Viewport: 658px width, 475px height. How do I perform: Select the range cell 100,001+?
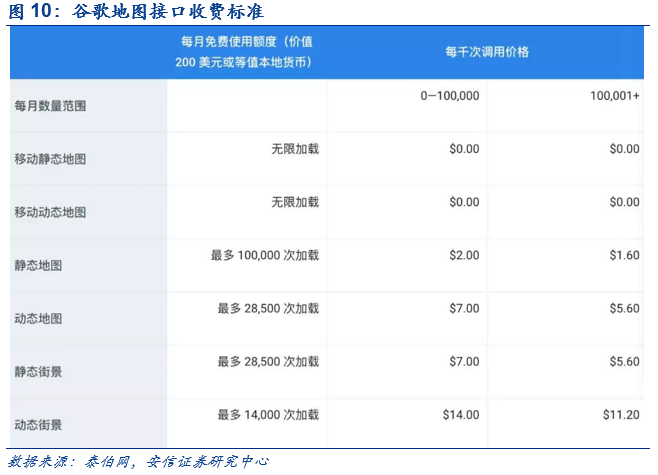[x=615, y=96]
